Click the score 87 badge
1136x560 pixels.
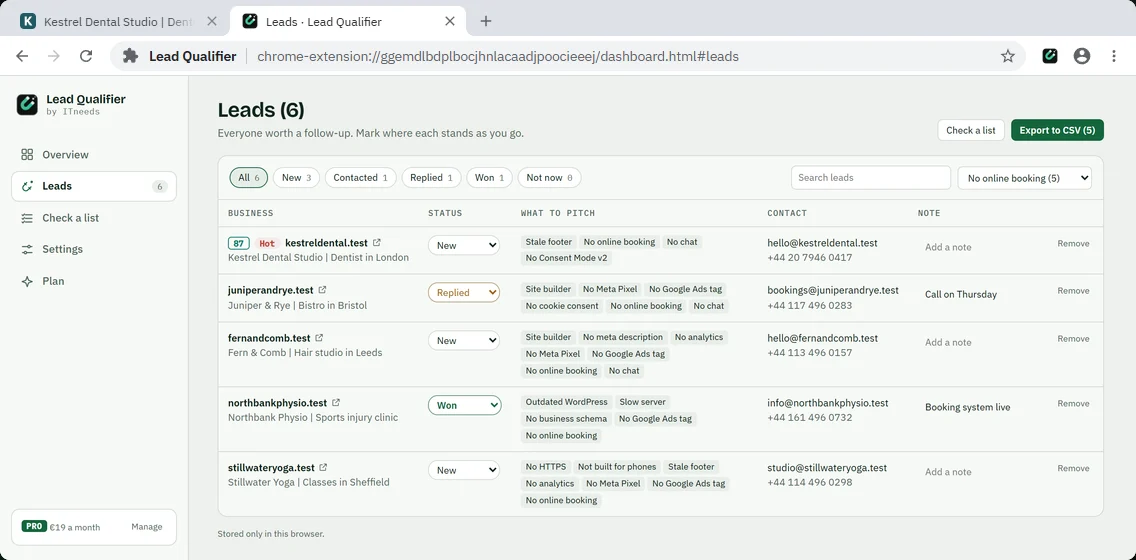[238, 243]
